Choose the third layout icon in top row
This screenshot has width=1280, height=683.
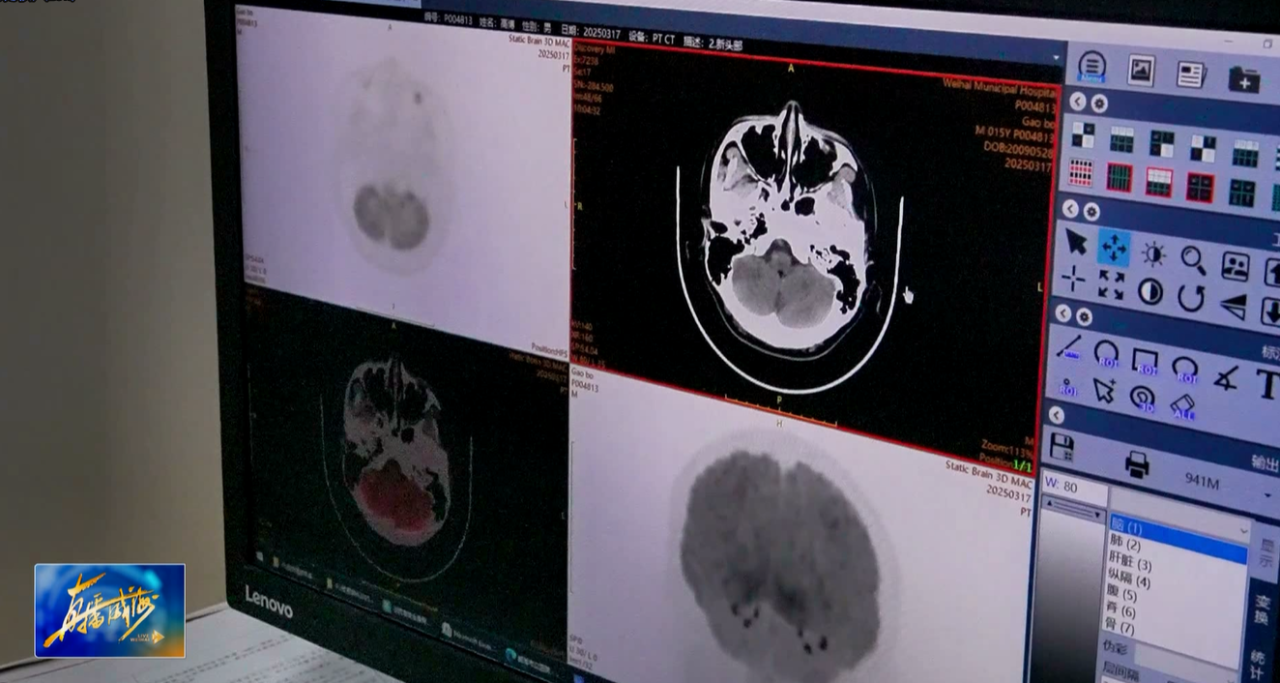point(1162,144)
